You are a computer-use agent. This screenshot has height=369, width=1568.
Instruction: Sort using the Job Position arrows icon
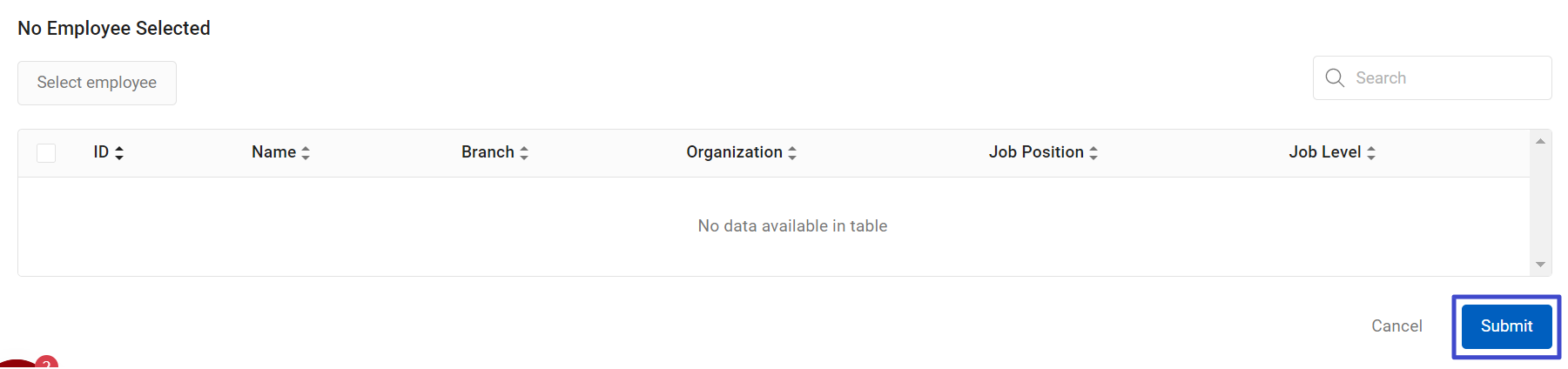pyautogui.click(x=1094, y=152)
